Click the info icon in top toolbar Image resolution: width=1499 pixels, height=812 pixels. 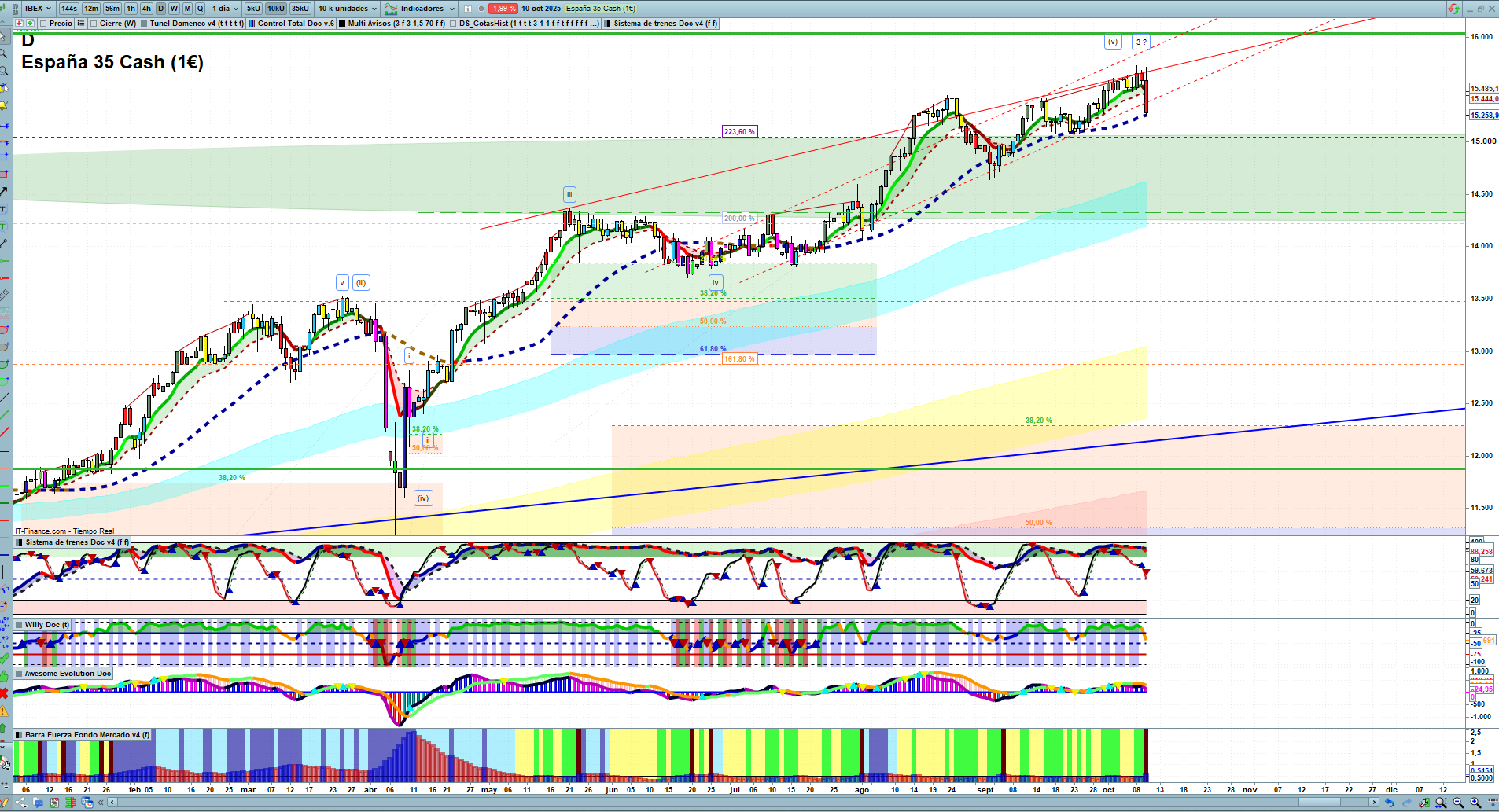tap(469, 9)
